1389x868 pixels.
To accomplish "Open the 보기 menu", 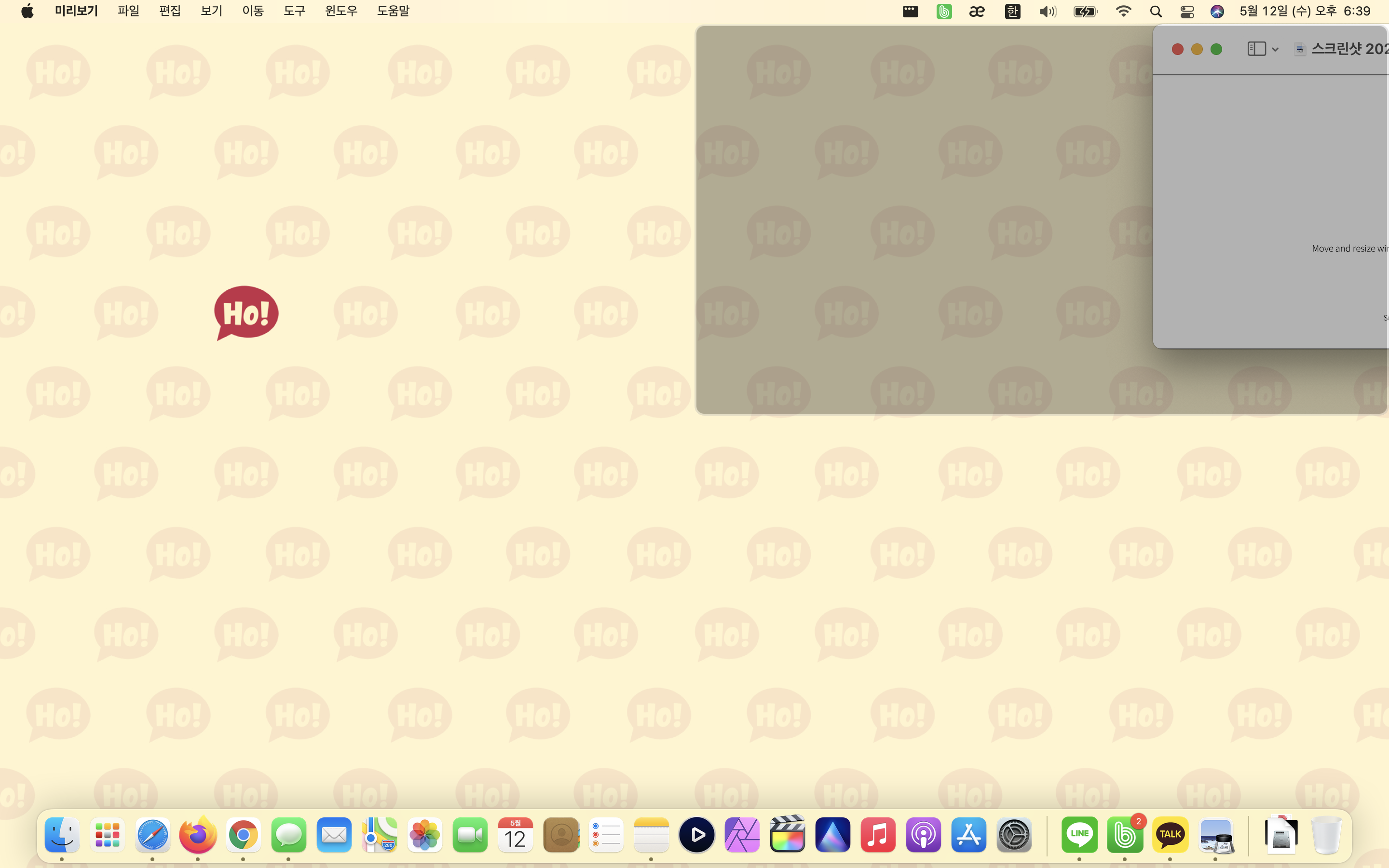I will (211, 11).
